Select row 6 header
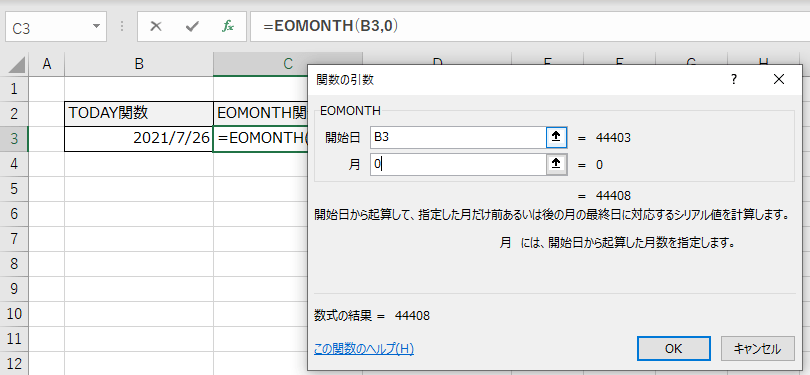 tap(14, 214)
